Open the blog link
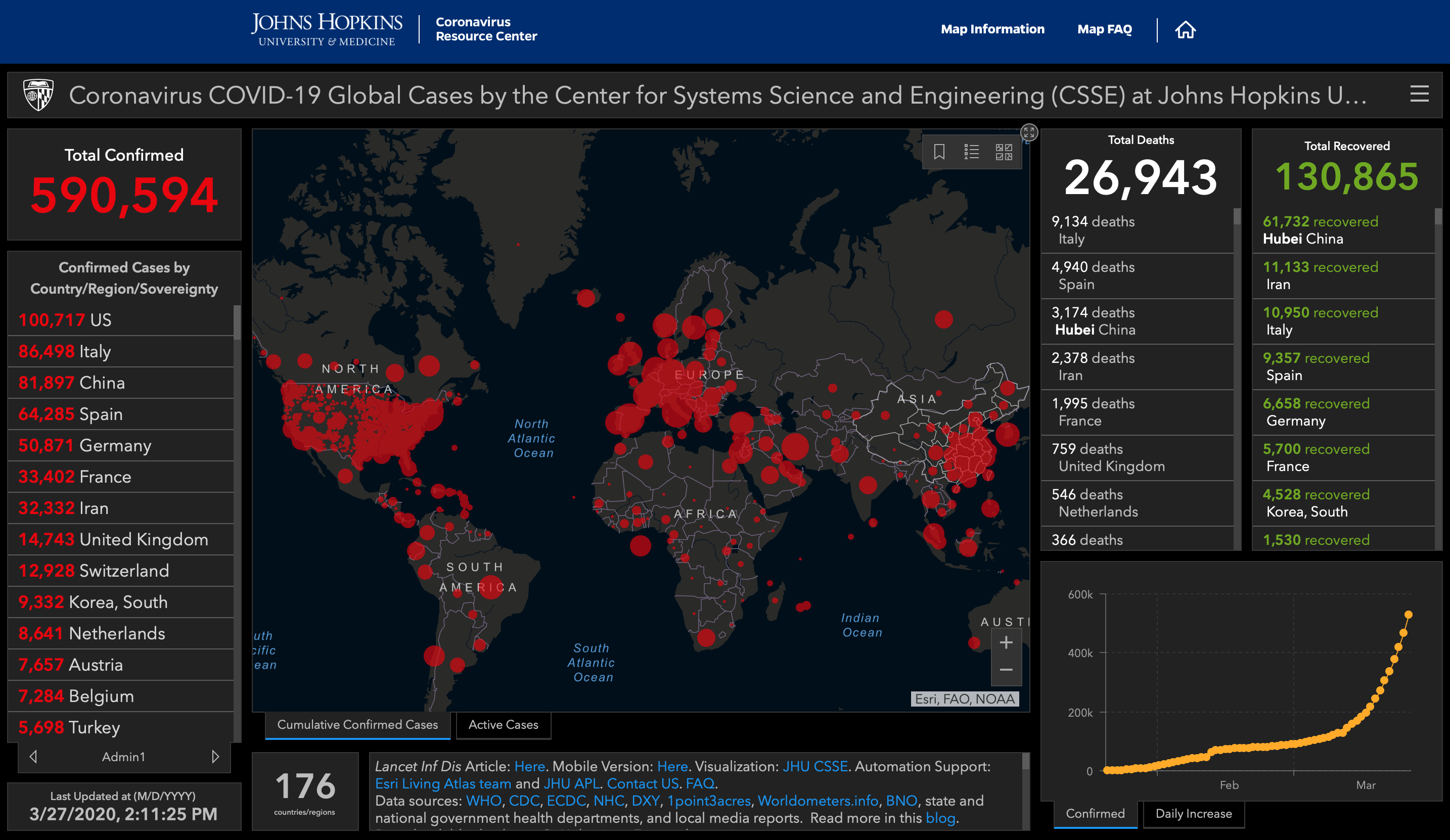 940,818
